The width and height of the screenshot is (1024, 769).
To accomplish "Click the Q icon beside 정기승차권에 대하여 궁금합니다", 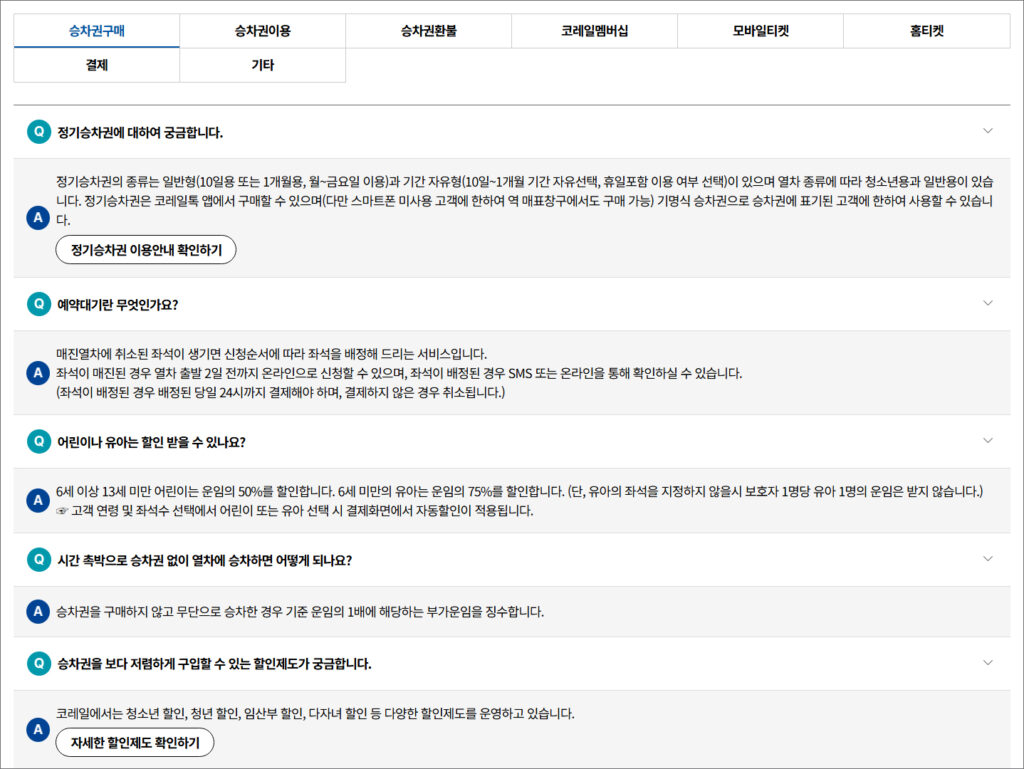I will coord(38,132).
